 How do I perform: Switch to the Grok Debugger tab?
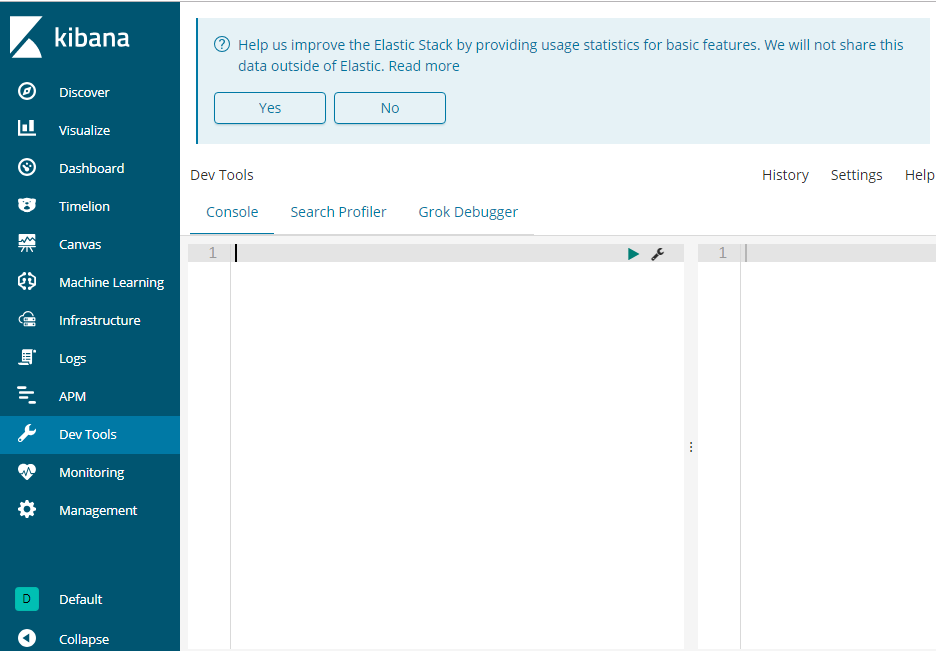coord(468,212)
